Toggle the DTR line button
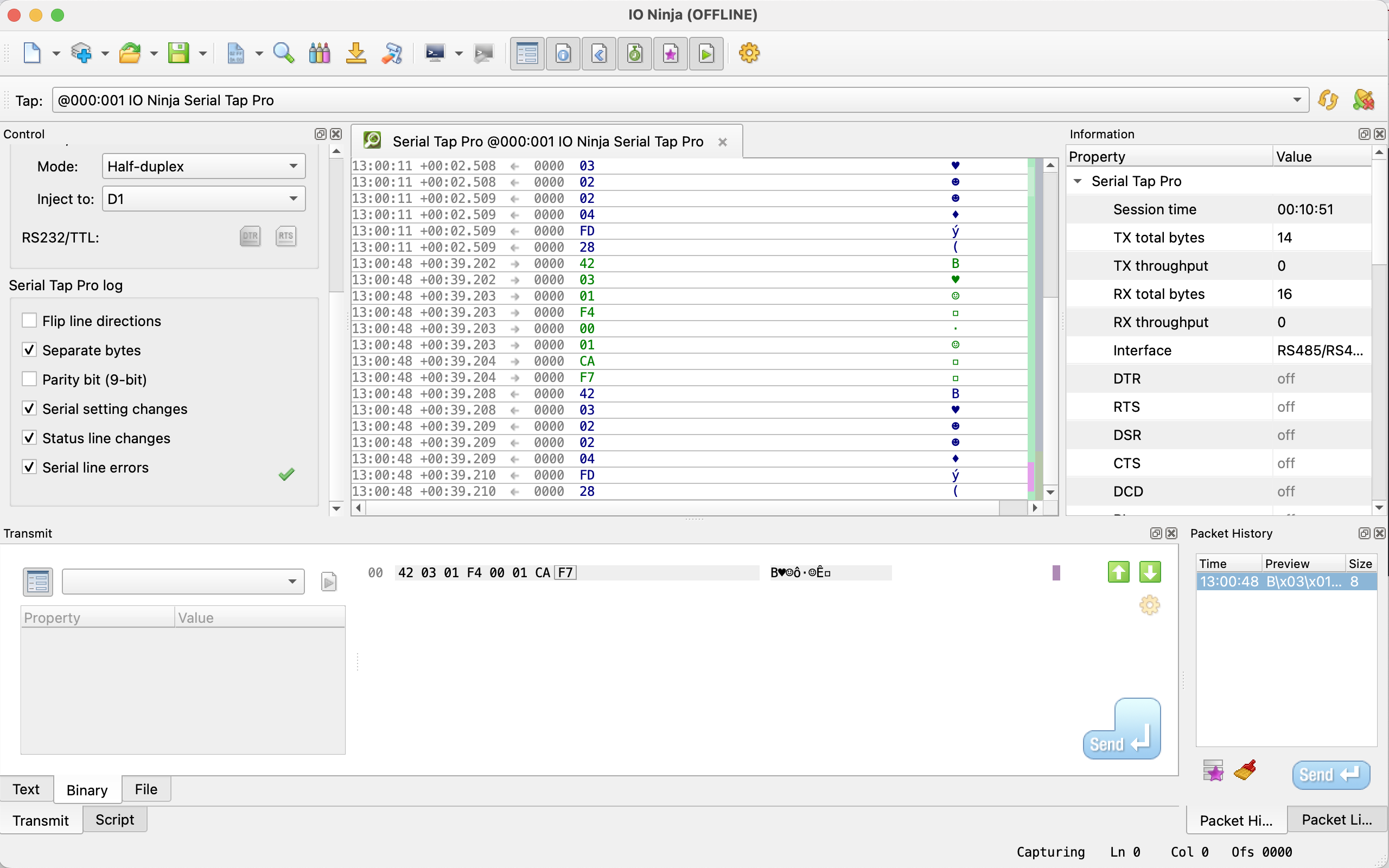1389x868 pixels. (250, 236)
